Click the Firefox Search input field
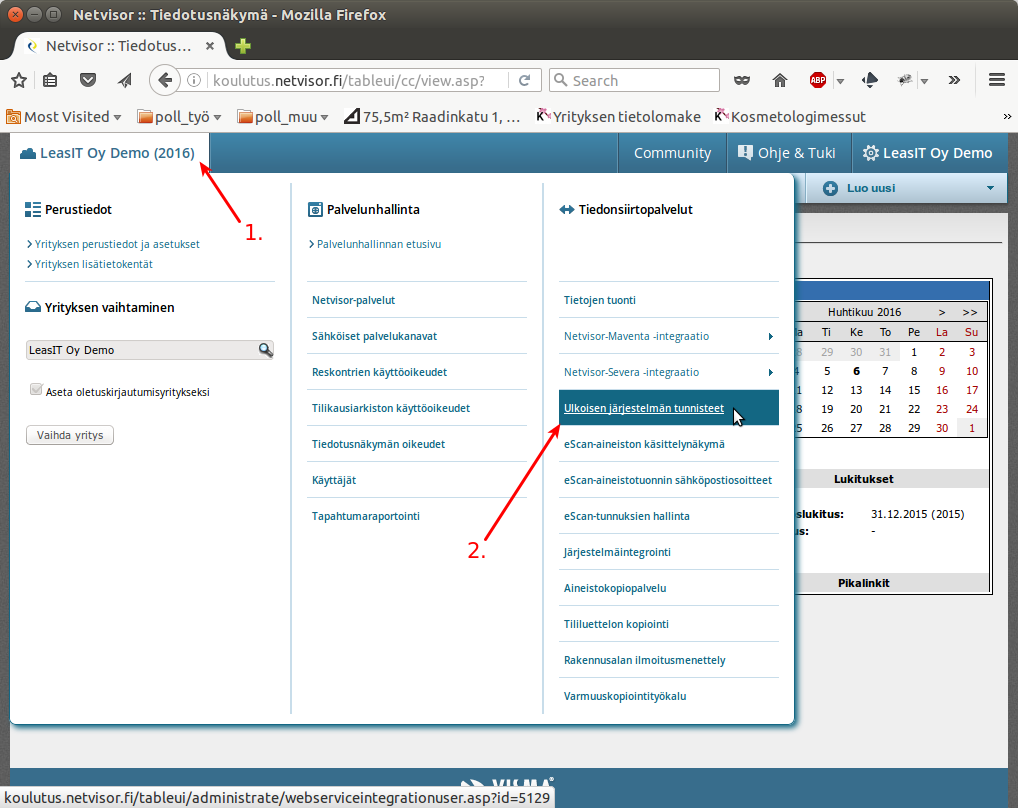Viewport: 1018px width, 808px height. (x=642, y=80)
